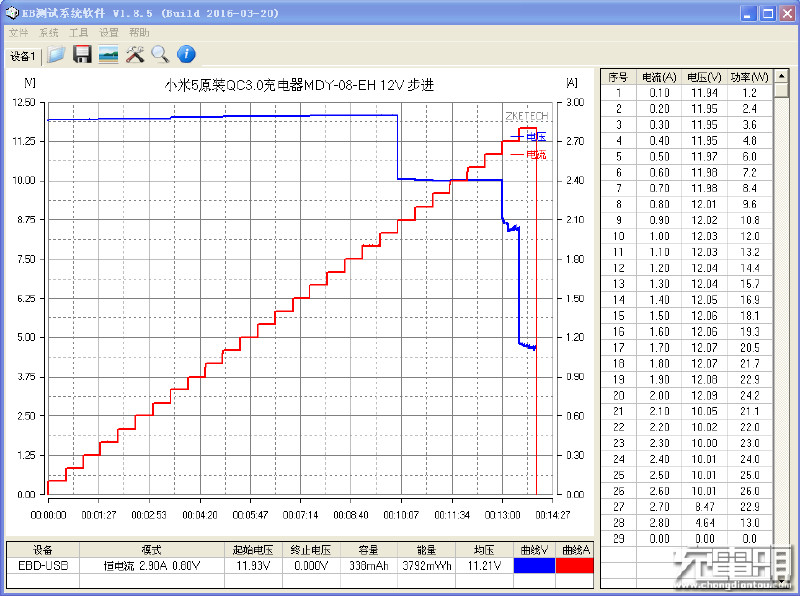This screenshot has height=596, width=800.
Task: Open the 系统 menu
Action: 48,33
